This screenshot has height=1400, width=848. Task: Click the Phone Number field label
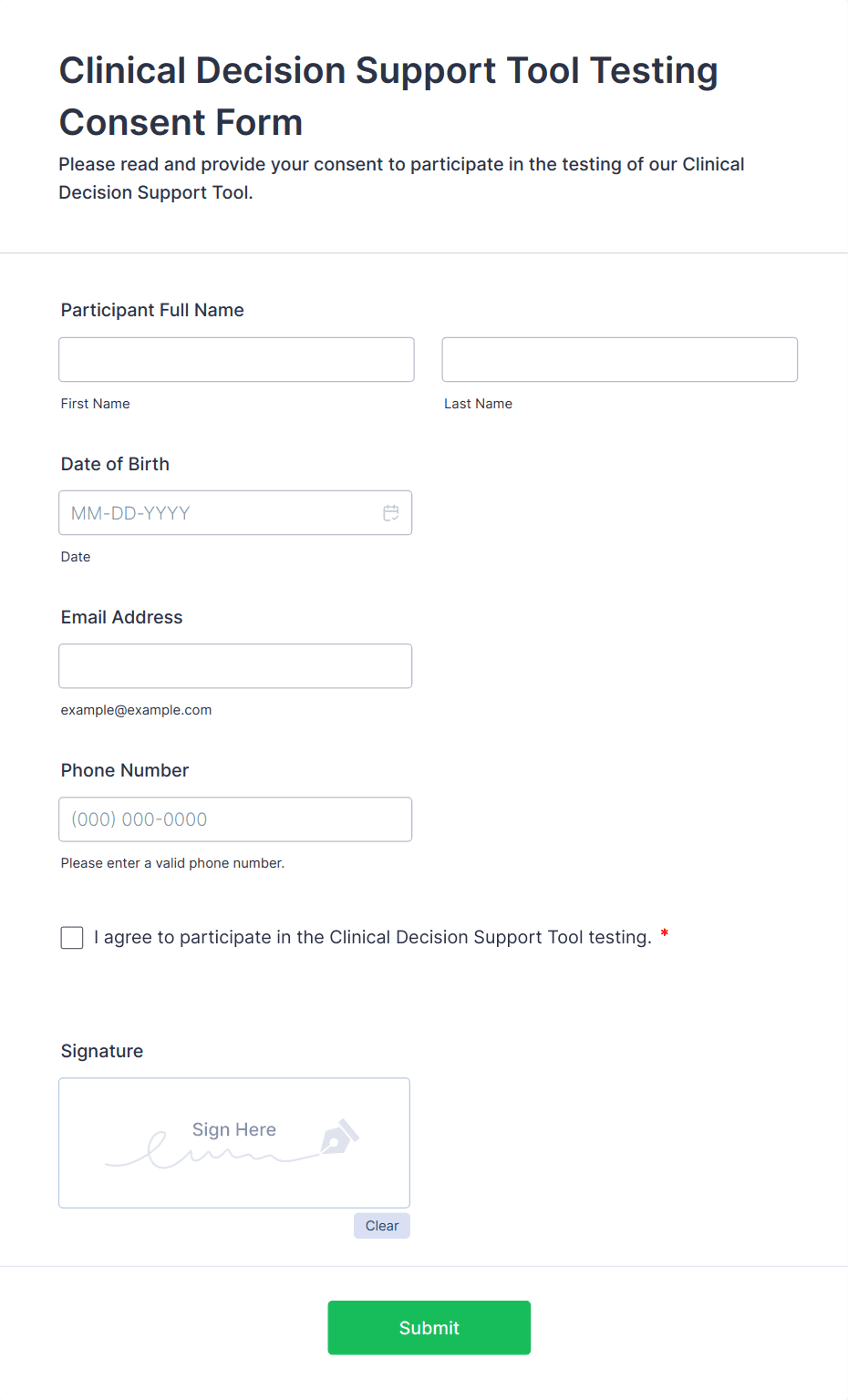tap(125, 770)
